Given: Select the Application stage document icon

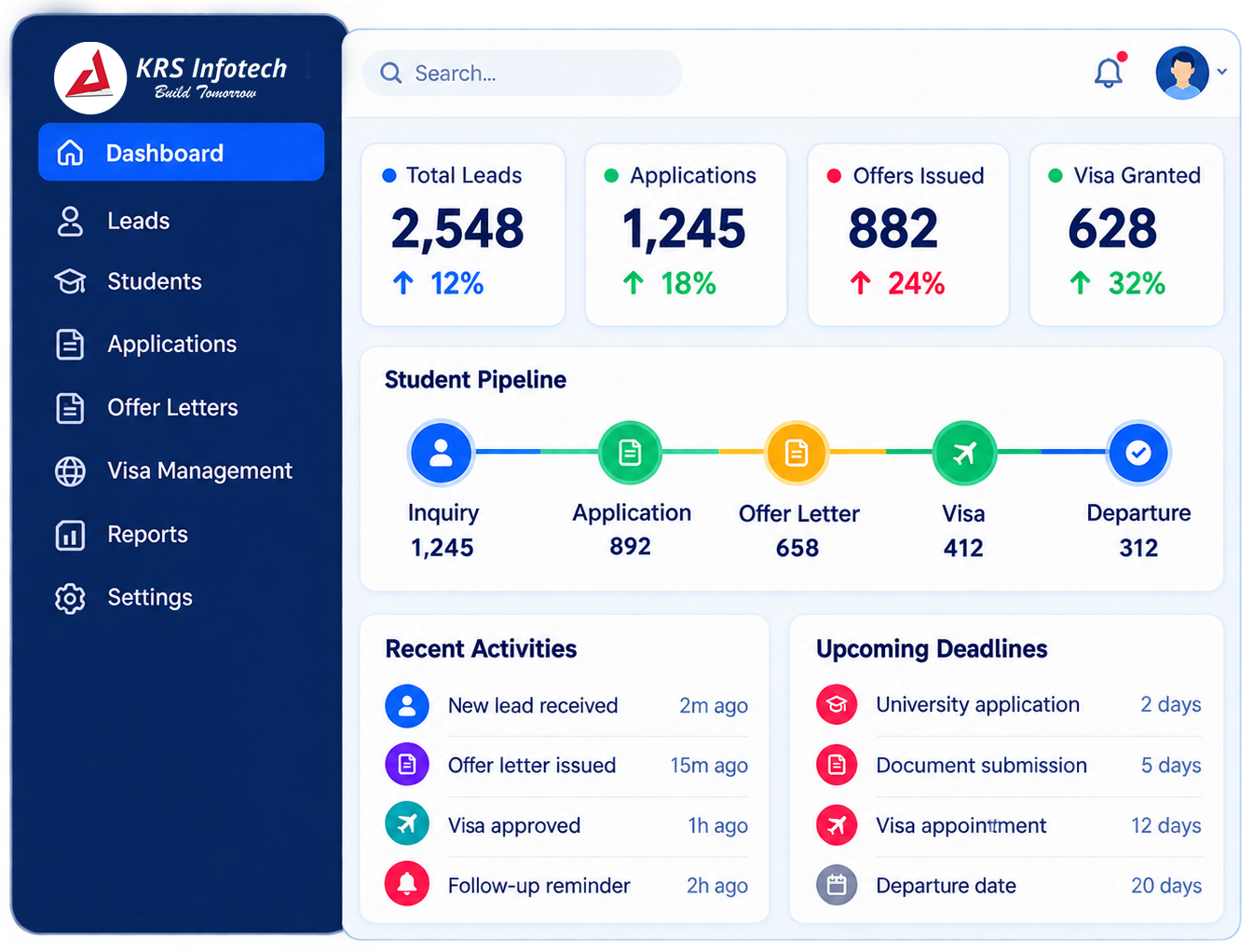Looking at the screenshot, I should (631, 453).
